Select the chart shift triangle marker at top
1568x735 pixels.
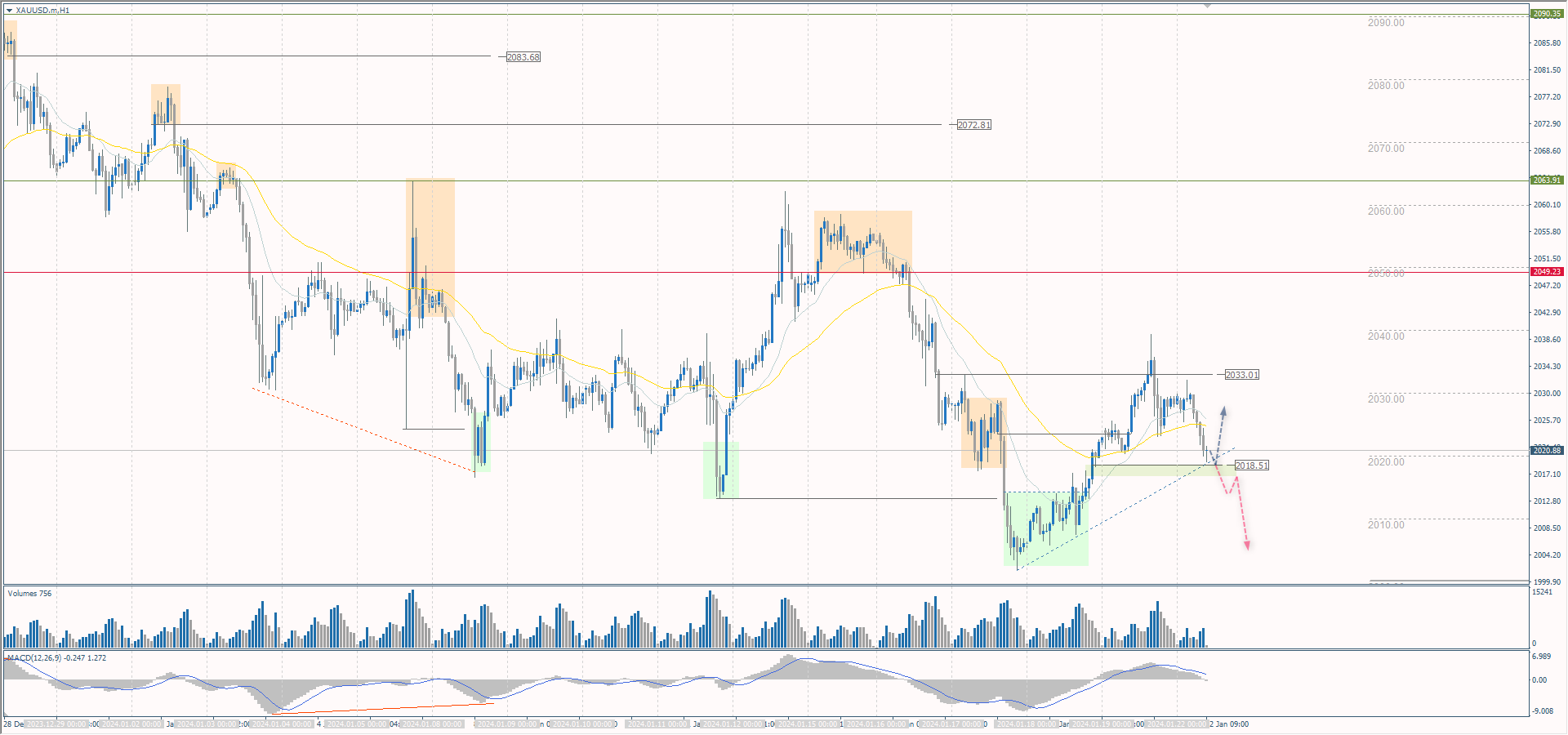tap(1207, 6)
